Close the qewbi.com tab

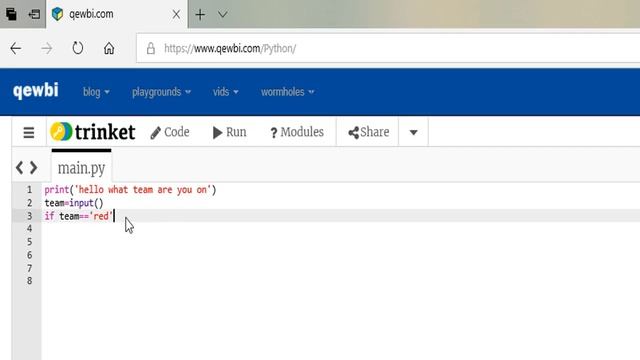[176, 15]
